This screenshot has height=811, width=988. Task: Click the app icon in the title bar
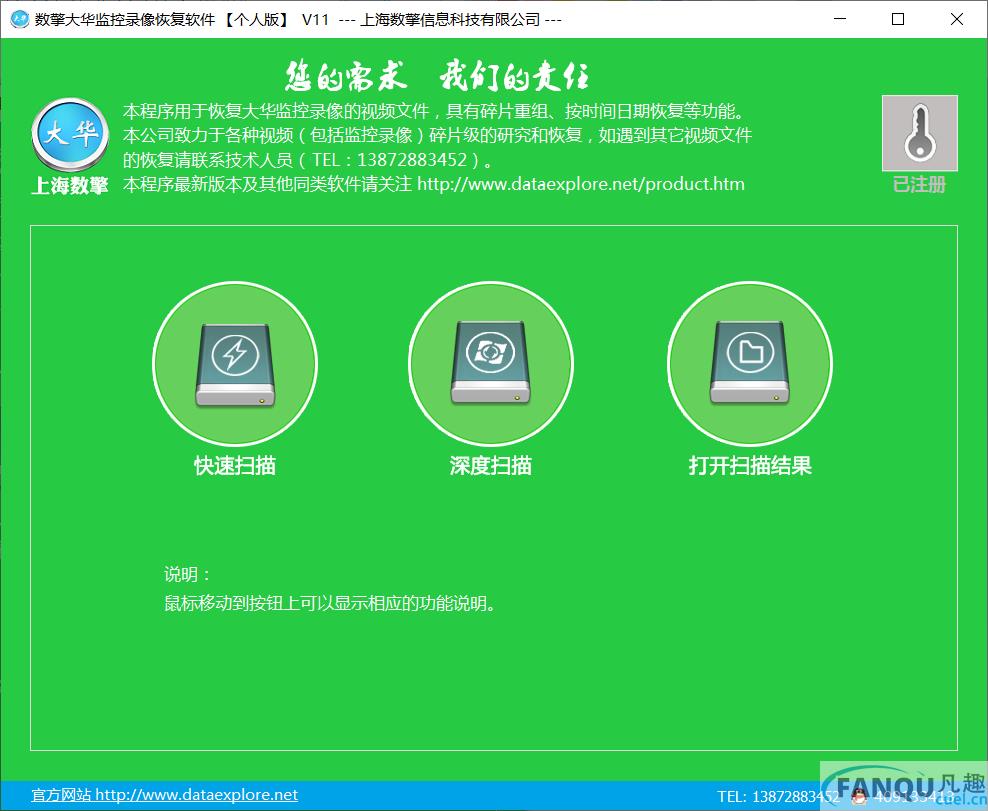(19, 19)
